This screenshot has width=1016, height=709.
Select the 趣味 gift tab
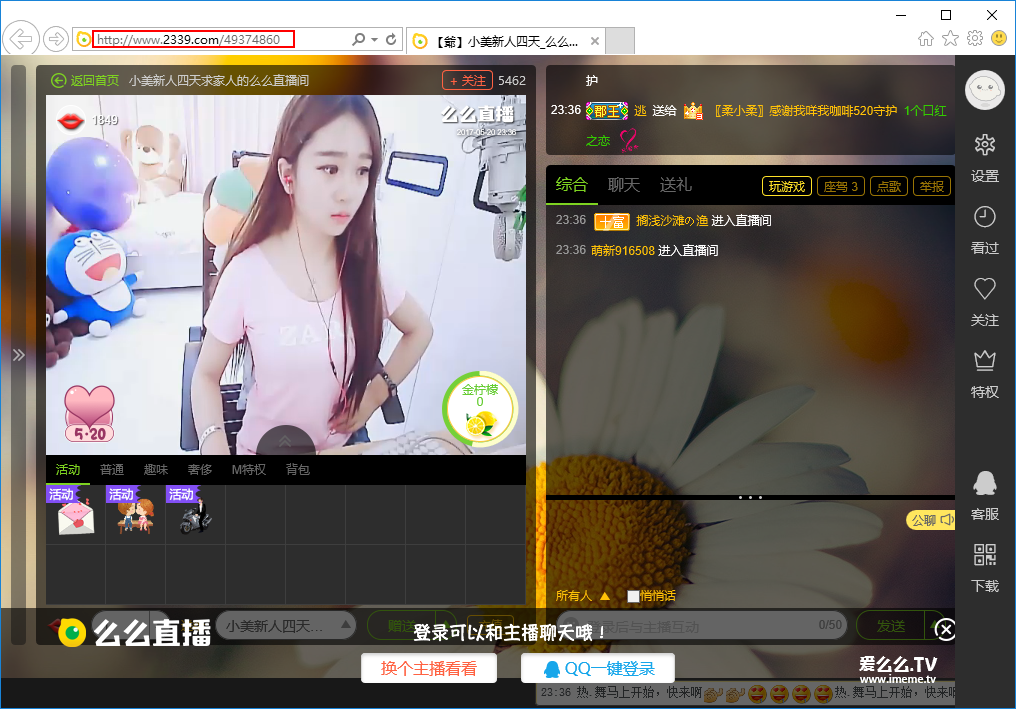(x=156, y=469)
